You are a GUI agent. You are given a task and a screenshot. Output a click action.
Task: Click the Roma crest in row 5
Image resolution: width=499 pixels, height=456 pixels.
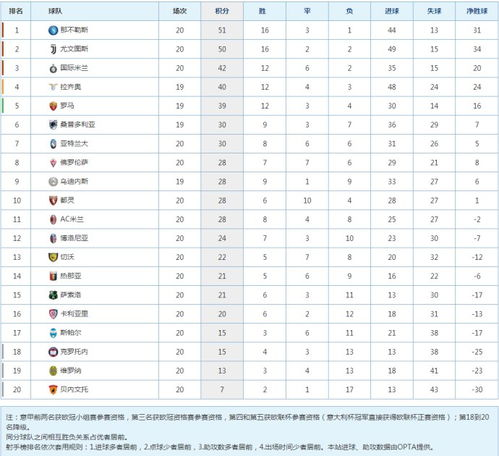click(x=53, y=106)
